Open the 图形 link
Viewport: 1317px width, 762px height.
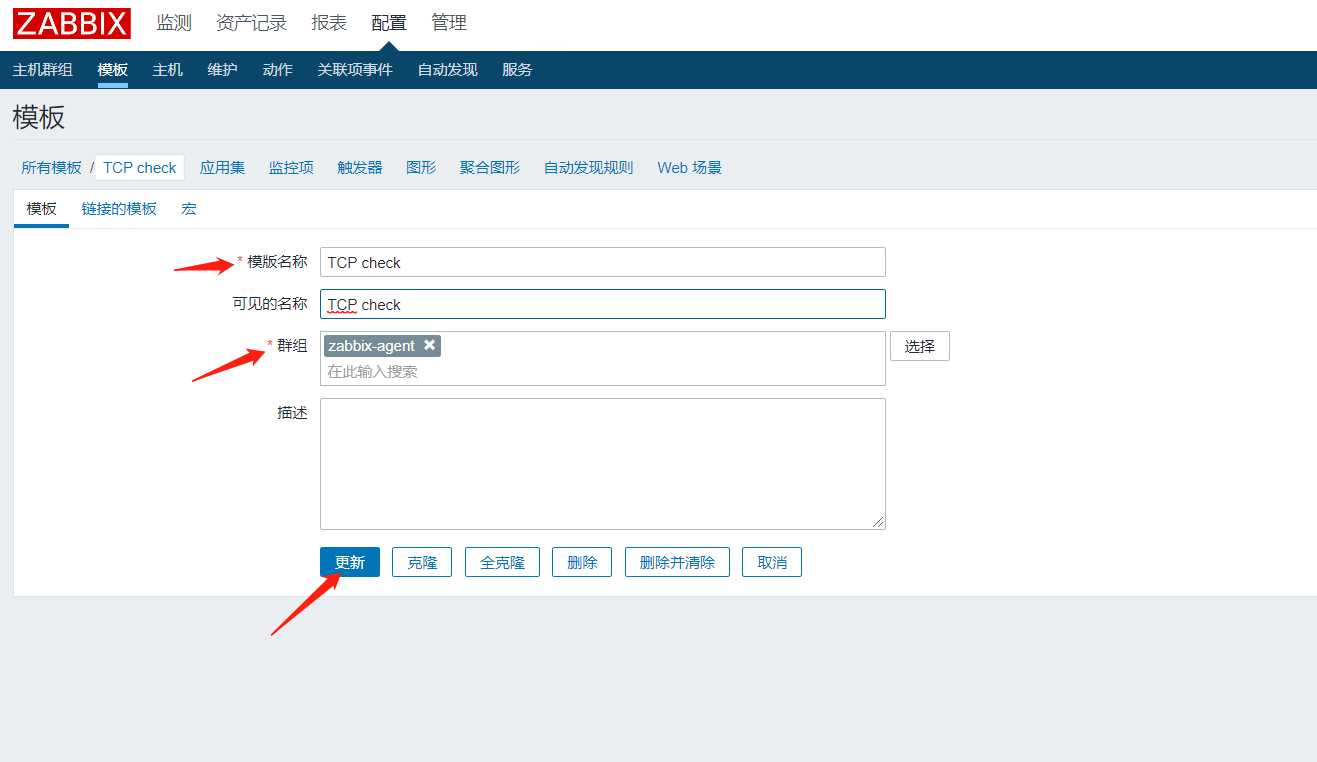click(421, 168)
